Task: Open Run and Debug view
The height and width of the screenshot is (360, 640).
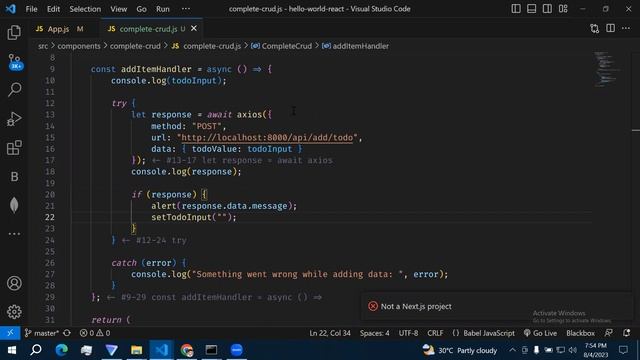Action: click(x=14, y=119)
